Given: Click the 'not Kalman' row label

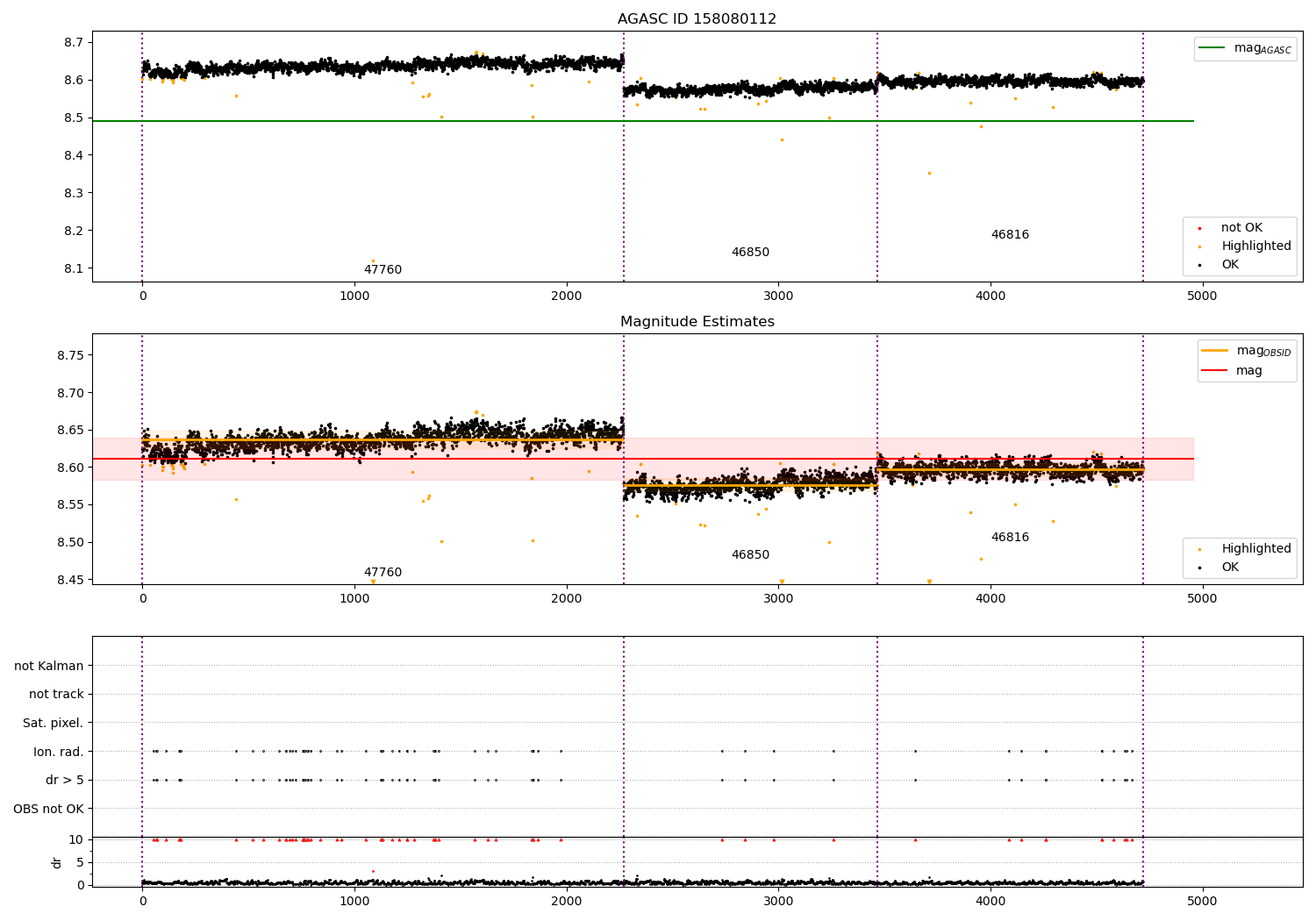Looking at the screenshot, I should point(49,666).
